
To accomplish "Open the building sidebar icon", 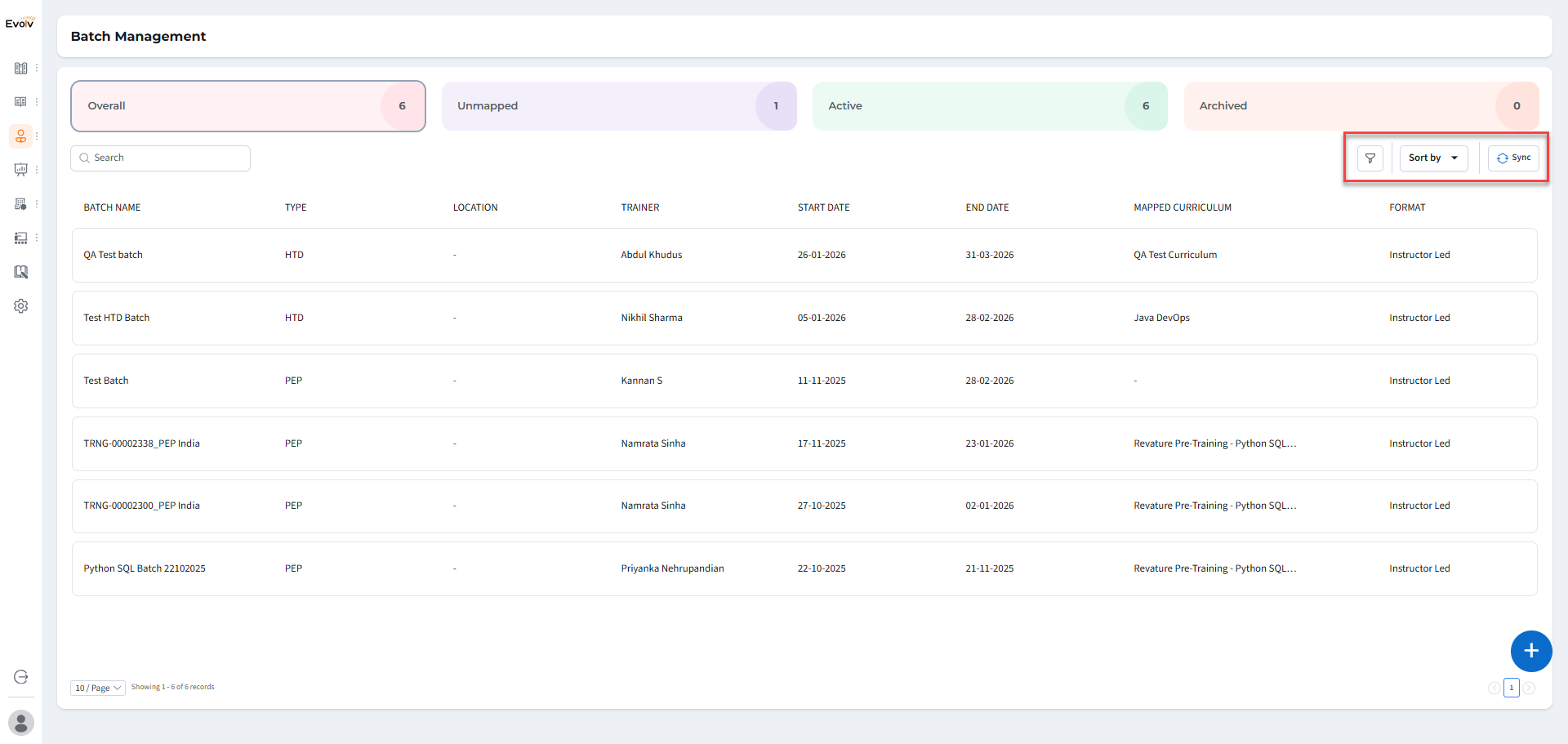I will click(x=21, y=204).
